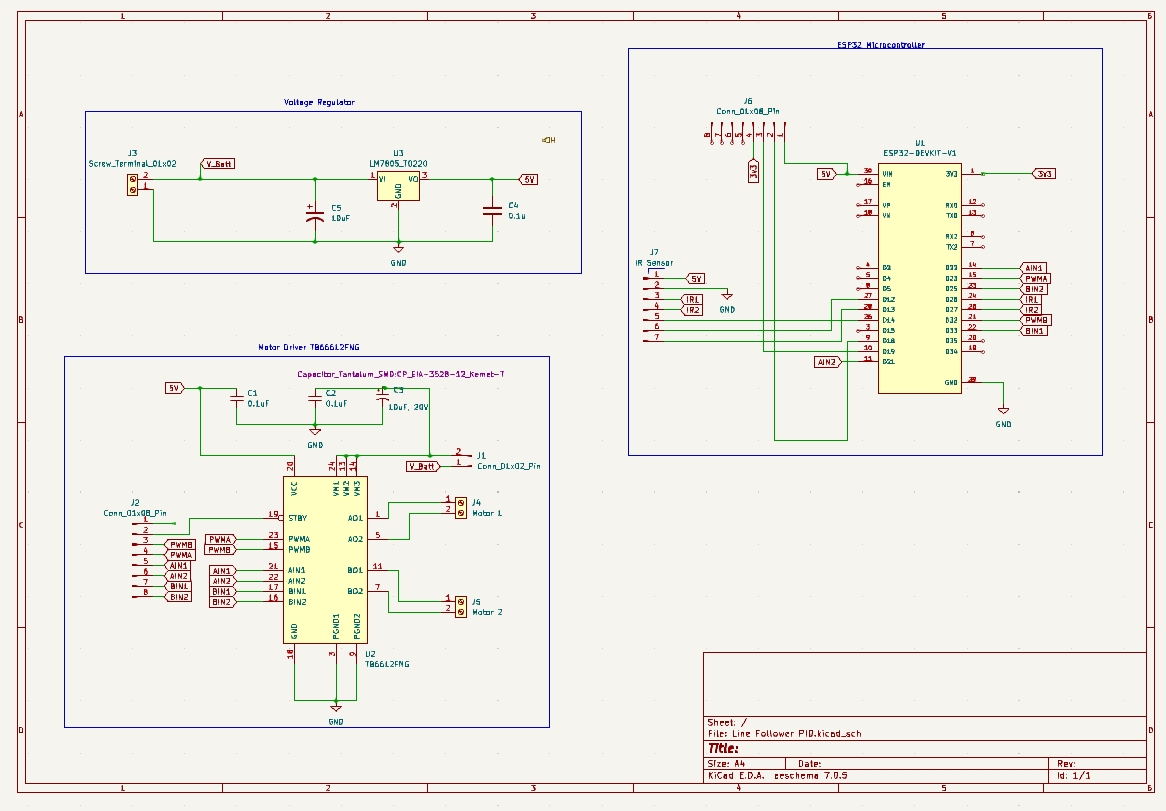Select the LM7805_T0220 regulator symbol U3
The height and width of the screenshot is (811, 1166).
coord(398,185)
